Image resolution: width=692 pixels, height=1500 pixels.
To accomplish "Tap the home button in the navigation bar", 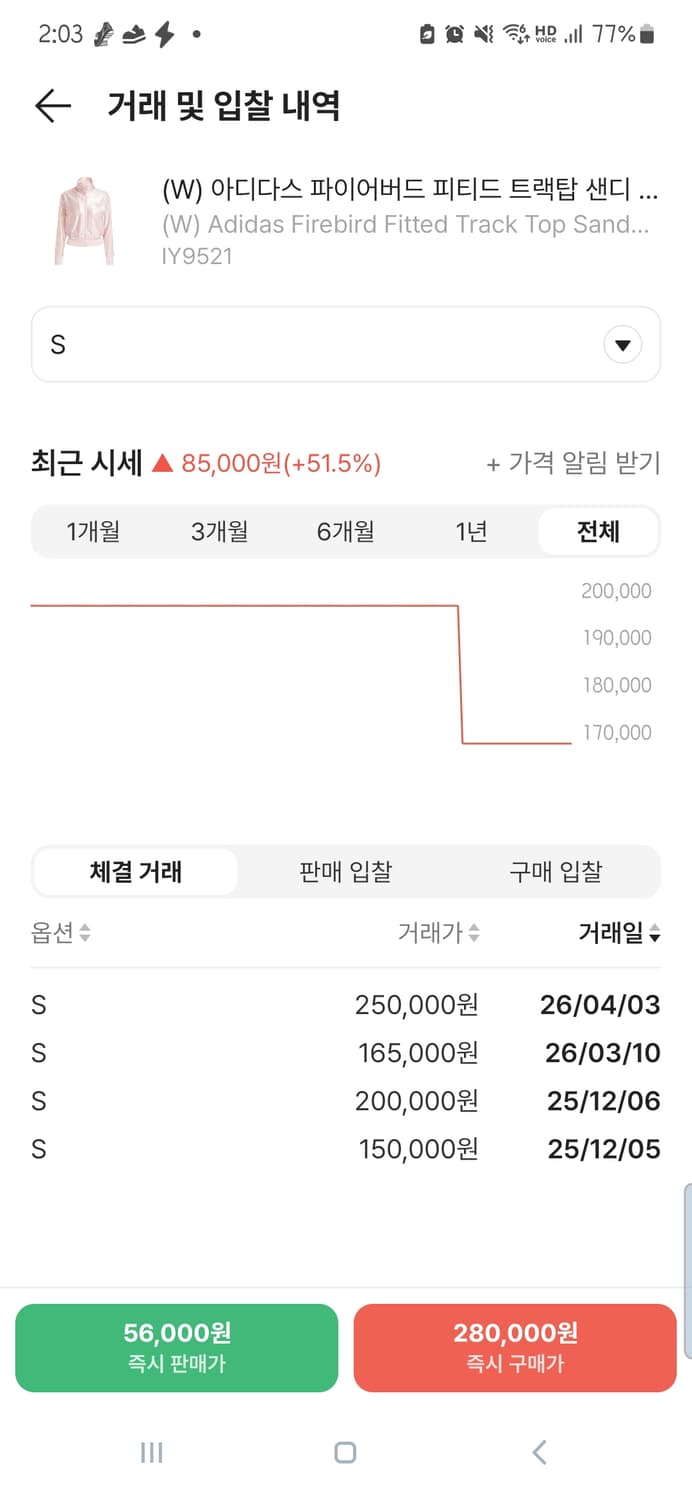I will pyautogui.click(x=345, y=1453).
